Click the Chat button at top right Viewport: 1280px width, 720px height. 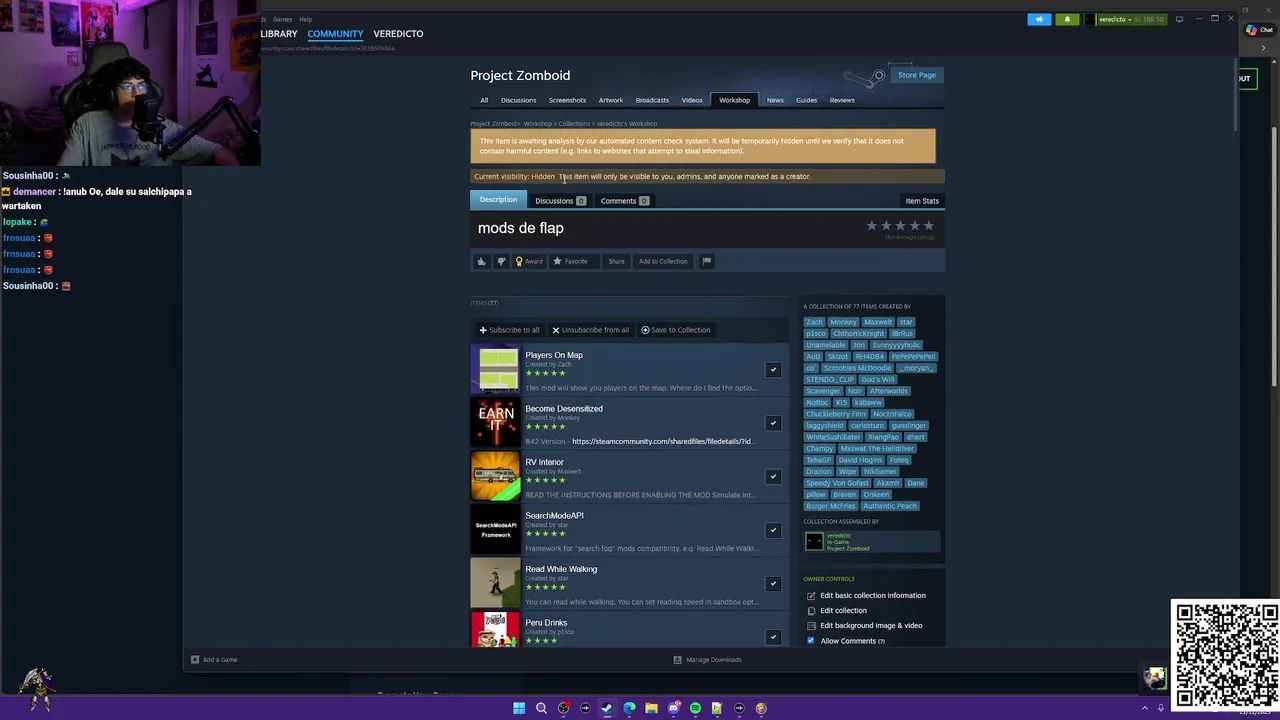pos(1259,30)
